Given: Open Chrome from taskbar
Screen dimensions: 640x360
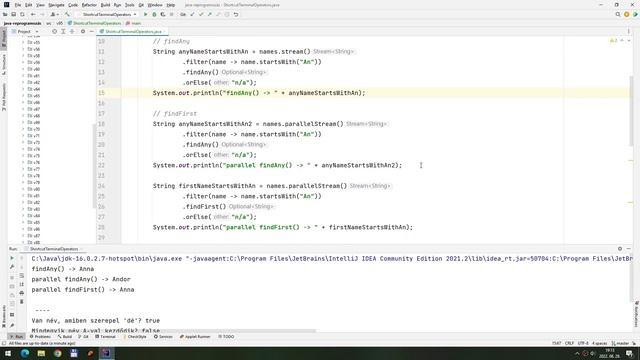Looking at the screenshot, I should (58, 353).
